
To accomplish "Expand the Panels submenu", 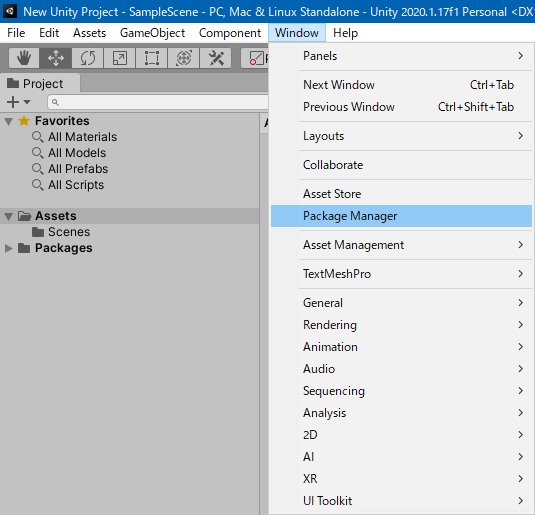I will click(401, 56).
